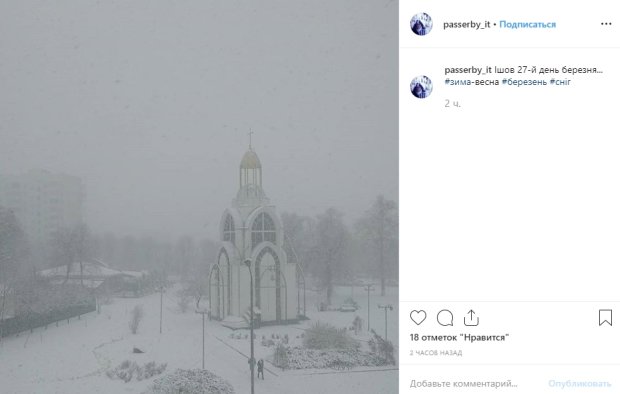Open the three-dot post options menu
Screen dimensions: 620x394
click(x=606, y=24)
